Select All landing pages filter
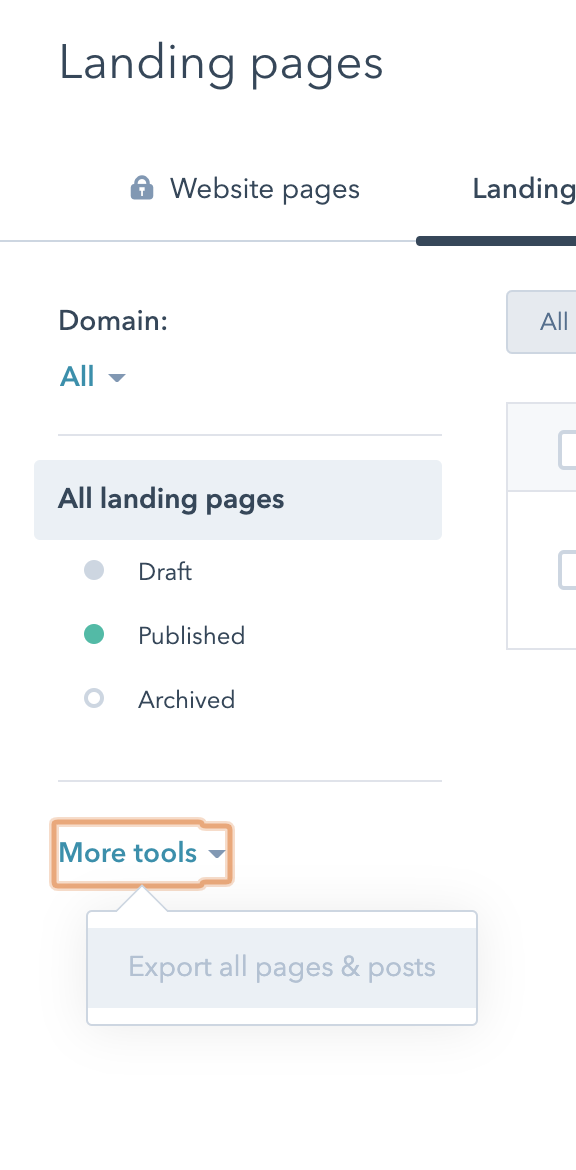Viewport: 576px width, 1170px height. [238, 499]
